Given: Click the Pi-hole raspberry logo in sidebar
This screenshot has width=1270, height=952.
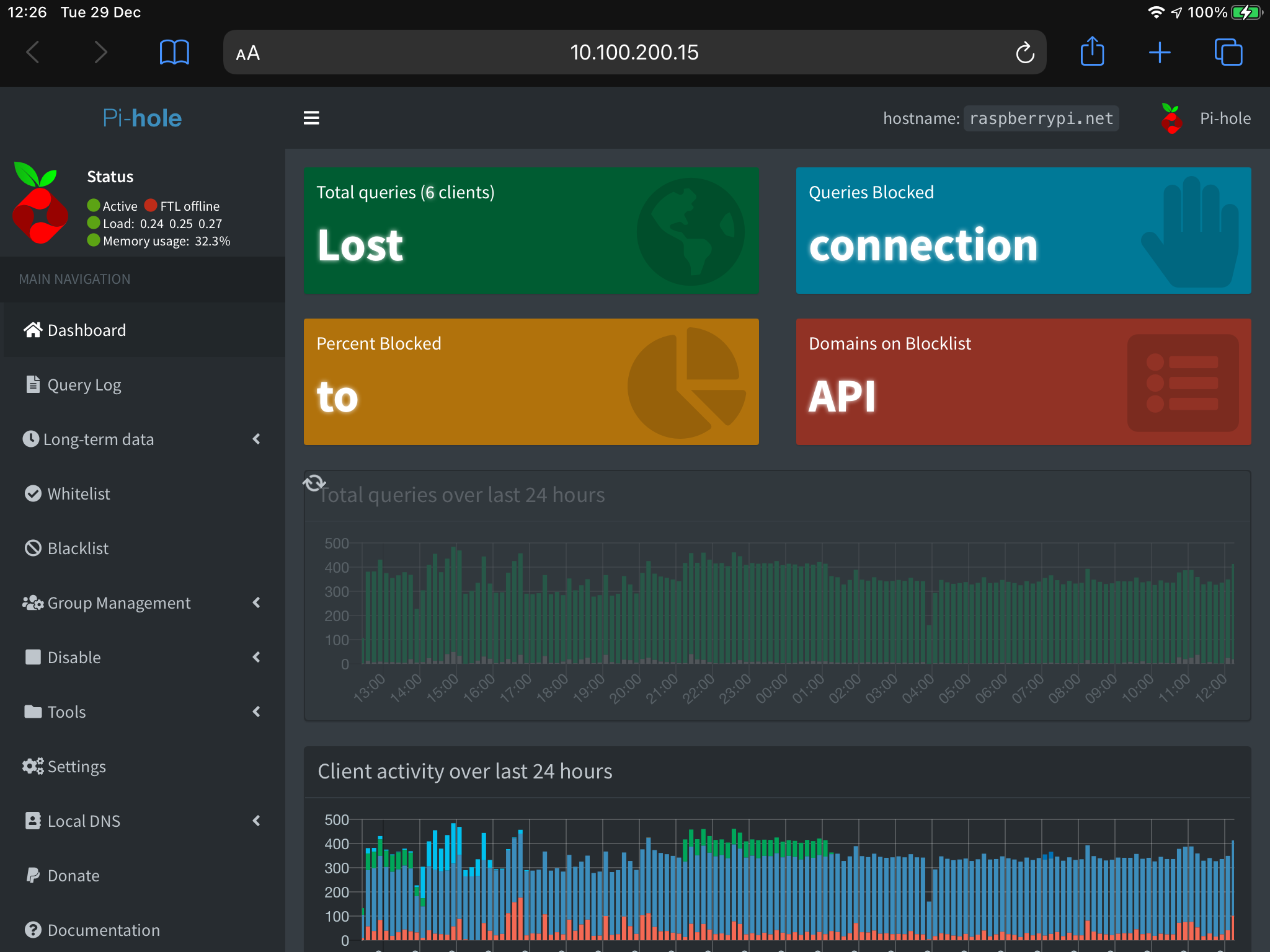Looking at the screenshot, I should click(40, 203).
